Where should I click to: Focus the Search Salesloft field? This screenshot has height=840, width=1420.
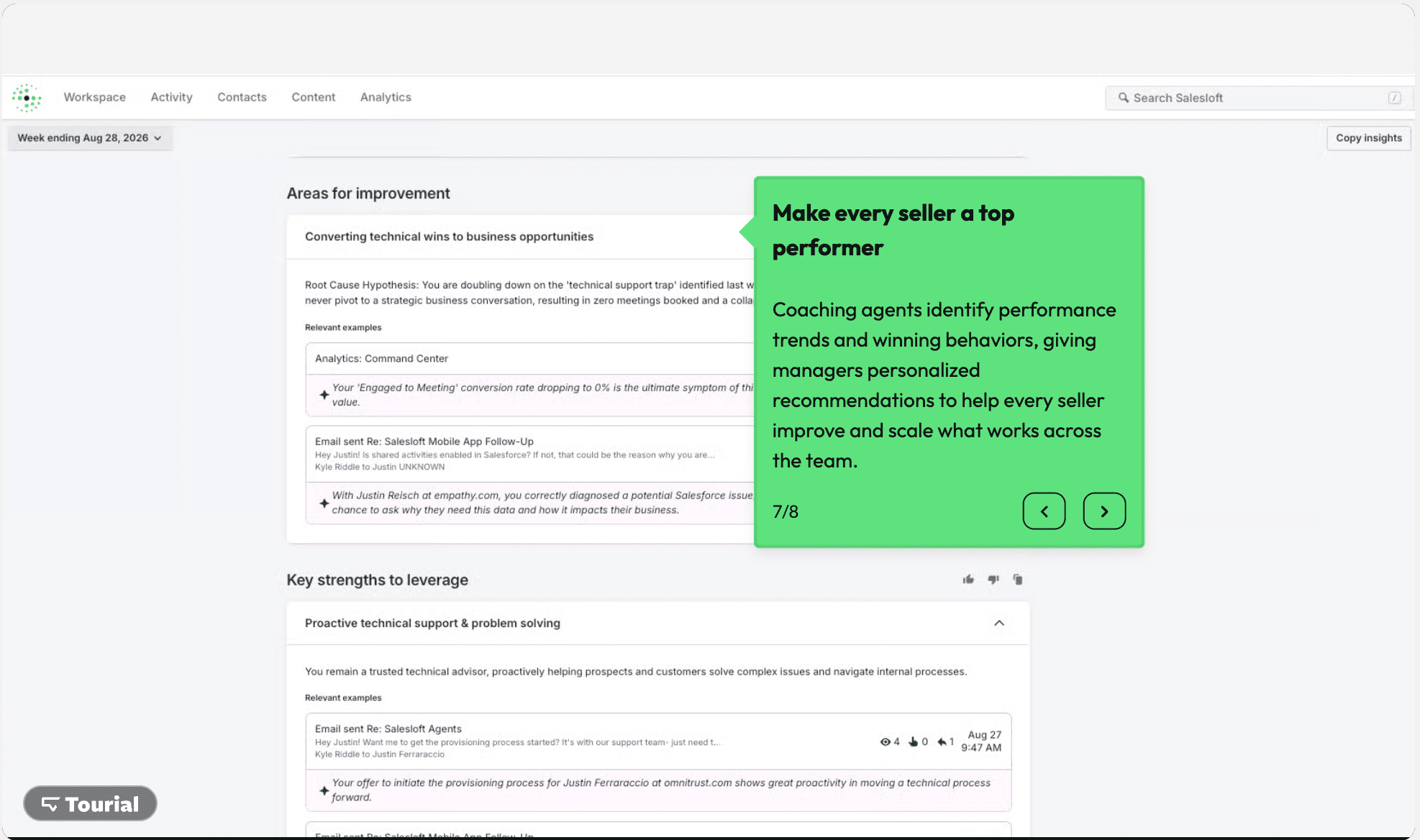tap(1259, 98)
